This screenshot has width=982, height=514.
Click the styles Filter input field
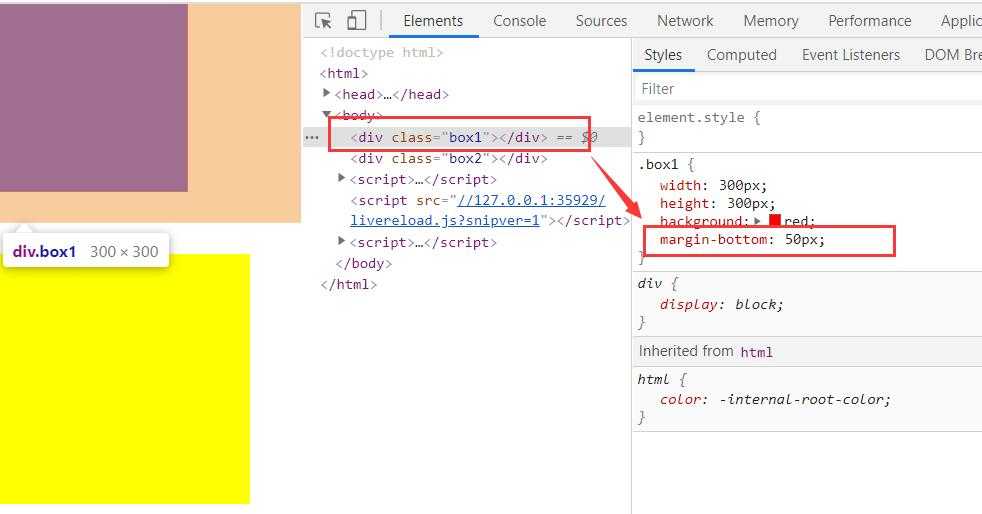click(808, 89)
